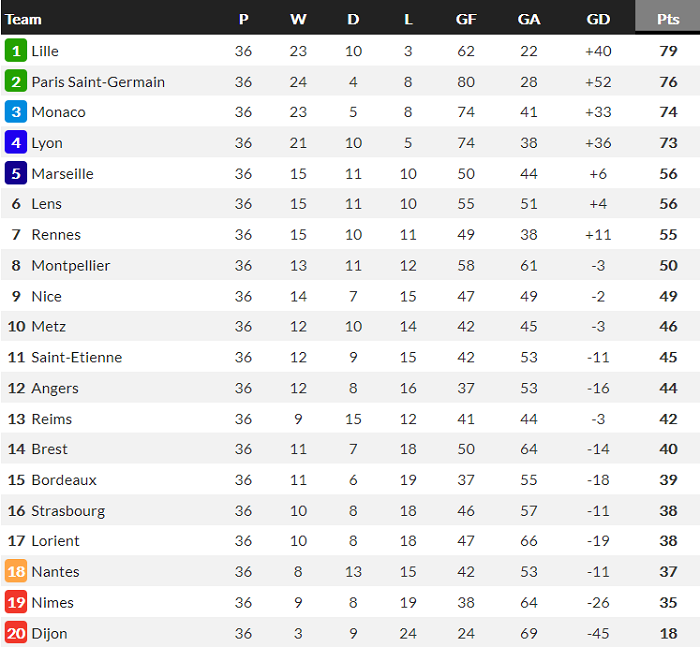The height and width of the screenshot is (647, 700).
Task: Sort by W wins column header
Action: (298, 19)
